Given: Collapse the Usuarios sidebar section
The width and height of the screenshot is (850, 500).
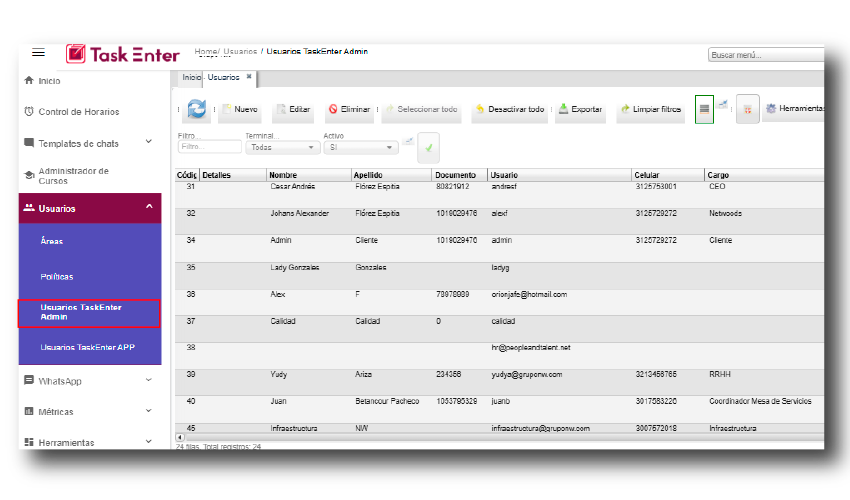Looking at the screenshot, I should 149,208.
